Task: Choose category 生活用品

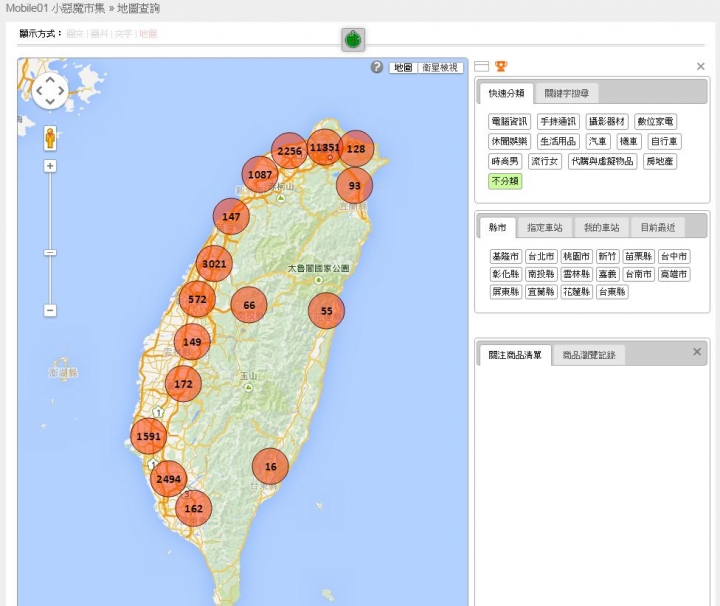Action: (x=558, y=141)
